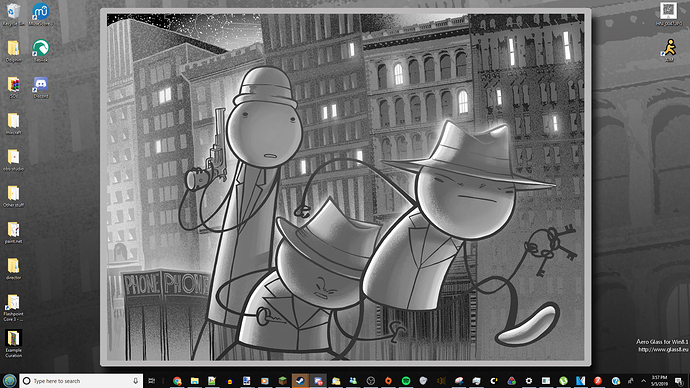Open the Recycle Bin desktop icon
Image resolution: width=690 pixels, height=388 pixels.
pos(14,14)
